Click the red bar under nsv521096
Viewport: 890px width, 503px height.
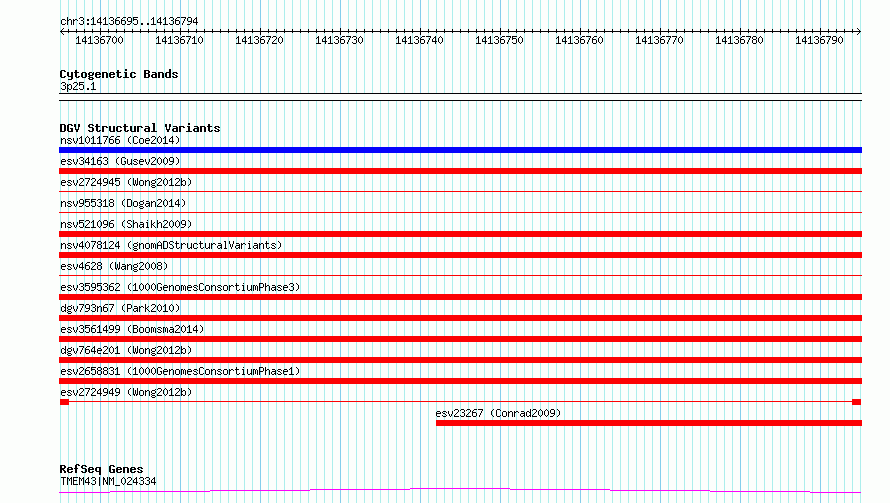tap(460, 234)
